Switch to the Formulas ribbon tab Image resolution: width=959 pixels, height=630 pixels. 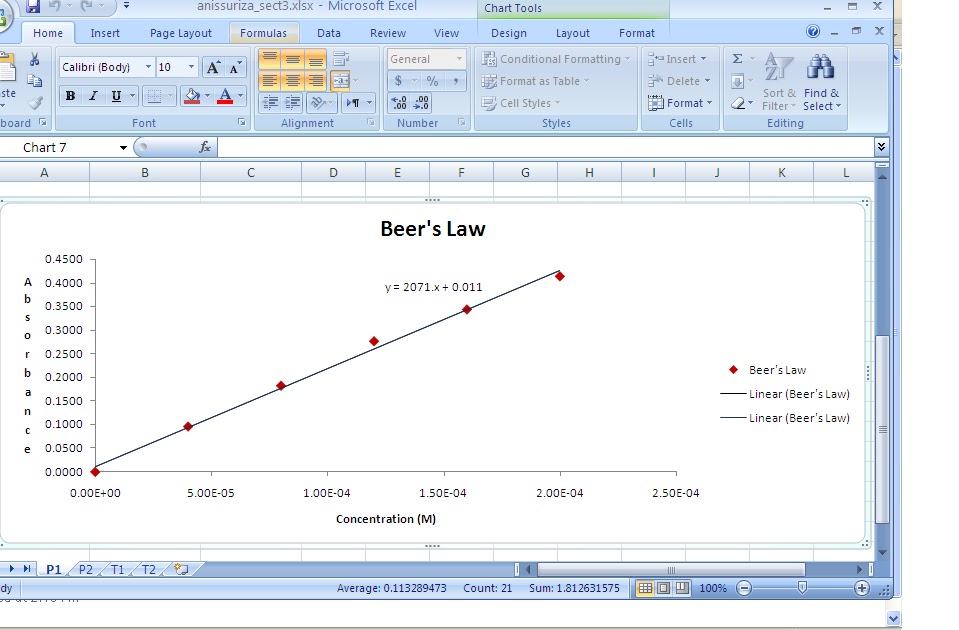pyautogui.click(x=263, y=32)
